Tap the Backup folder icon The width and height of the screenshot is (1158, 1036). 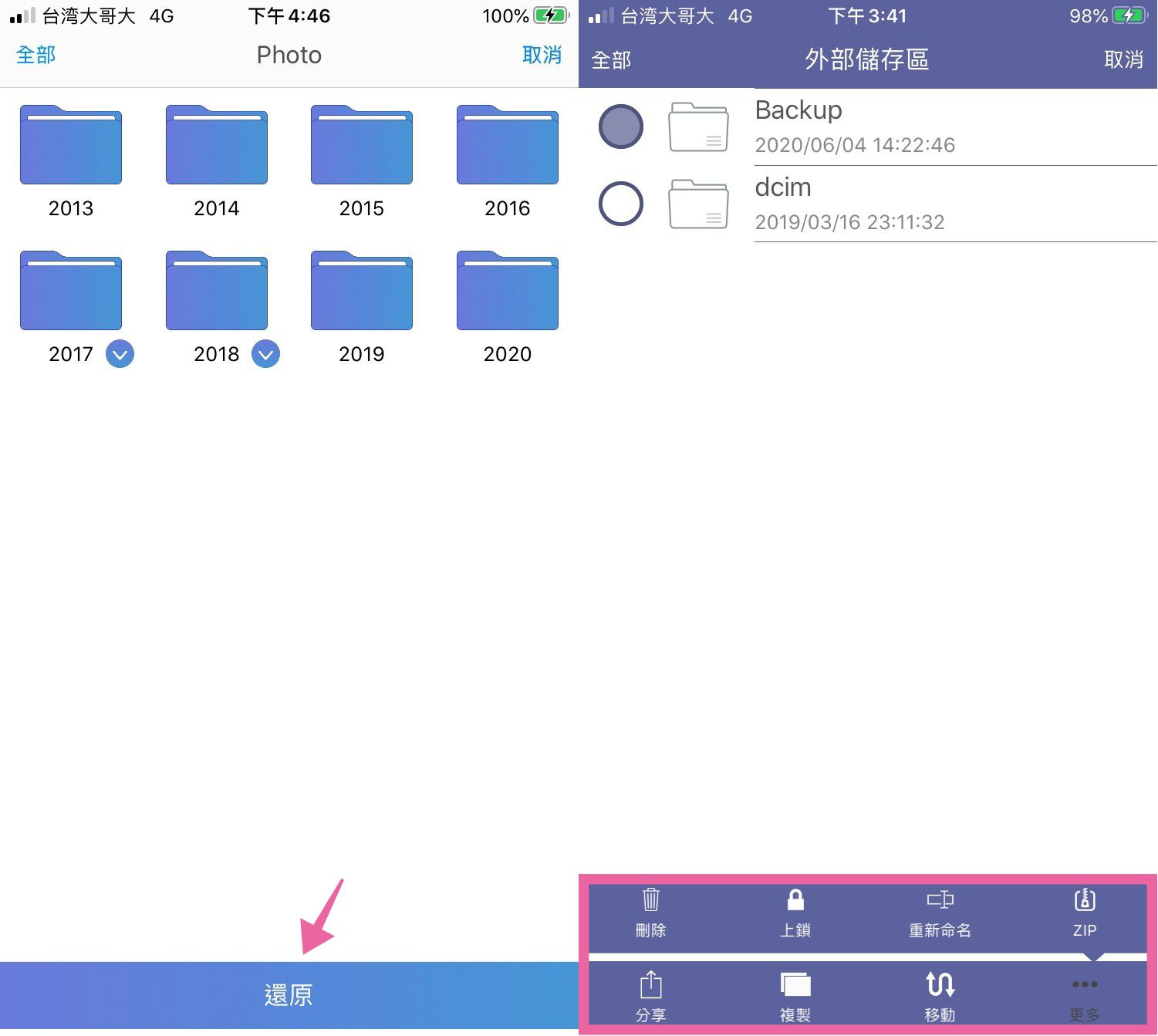click(697, 127)
